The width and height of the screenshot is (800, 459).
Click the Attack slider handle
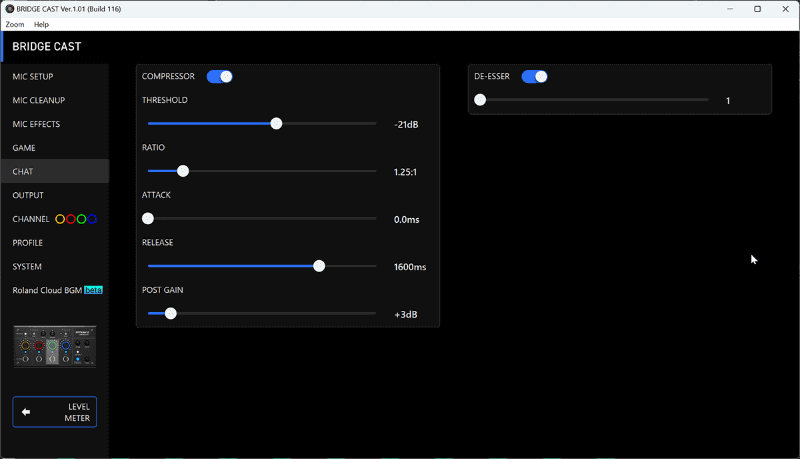pos(148,218)
